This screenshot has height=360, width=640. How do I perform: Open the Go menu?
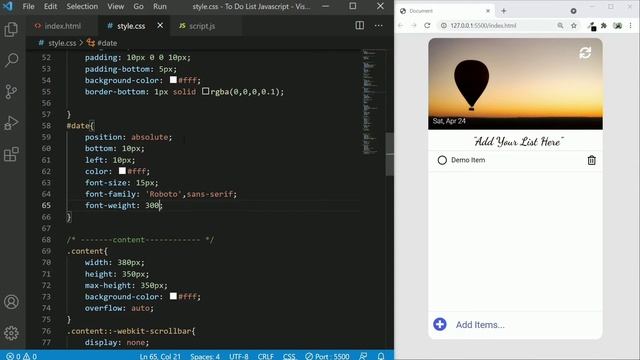tap(138, 7)
